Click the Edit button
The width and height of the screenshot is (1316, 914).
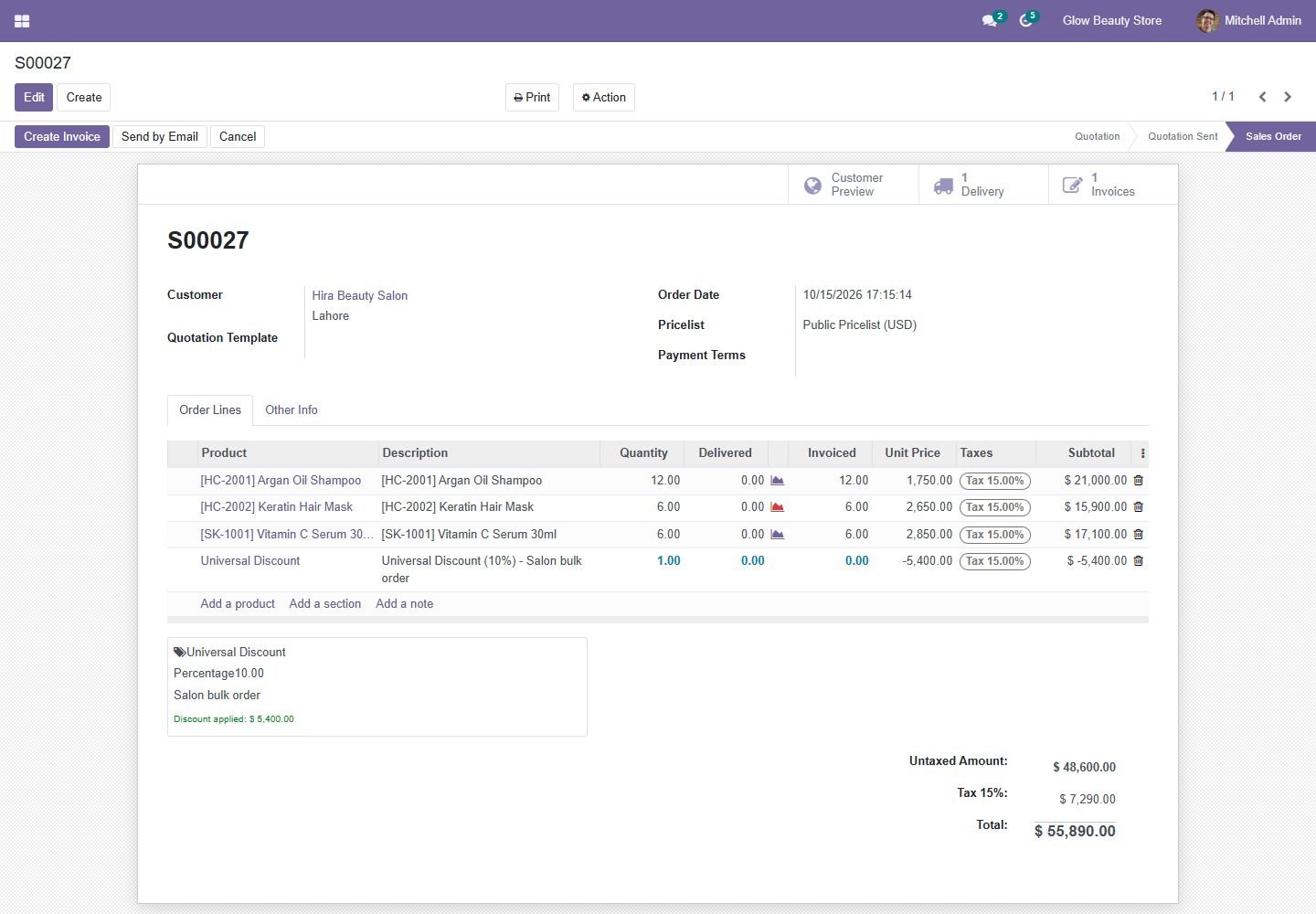34,97
